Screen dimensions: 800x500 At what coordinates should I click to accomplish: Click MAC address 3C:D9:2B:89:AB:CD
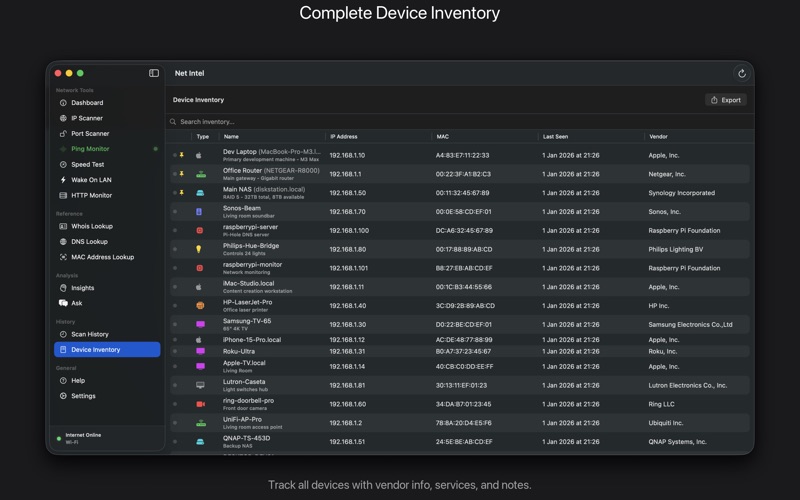click(x=465, y=306)
